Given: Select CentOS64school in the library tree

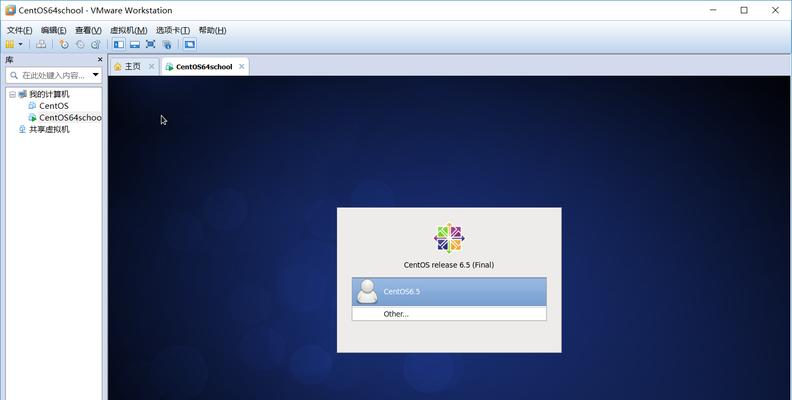Looking at the screenshot, I should 70,118.
